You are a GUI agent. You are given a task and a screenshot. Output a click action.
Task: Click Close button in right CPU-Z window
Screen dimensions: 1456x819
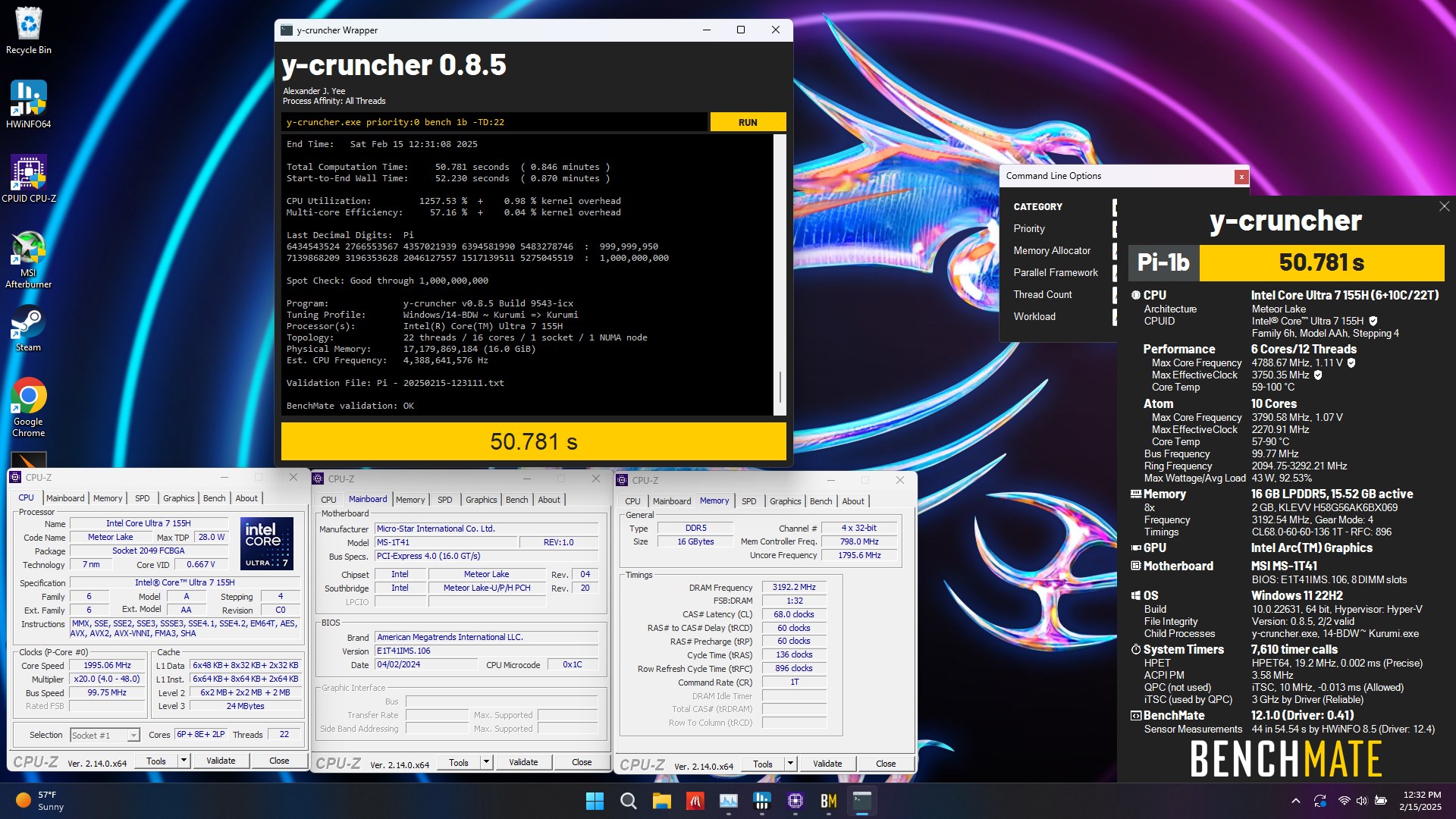click(x=886, y=764)
